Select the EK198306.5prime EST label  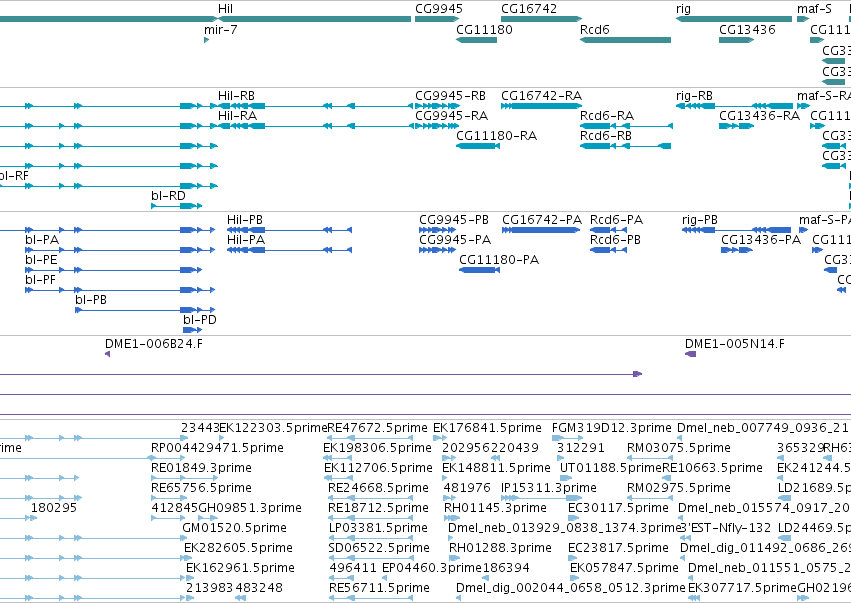pyautogui.click(x=377, y=448)
